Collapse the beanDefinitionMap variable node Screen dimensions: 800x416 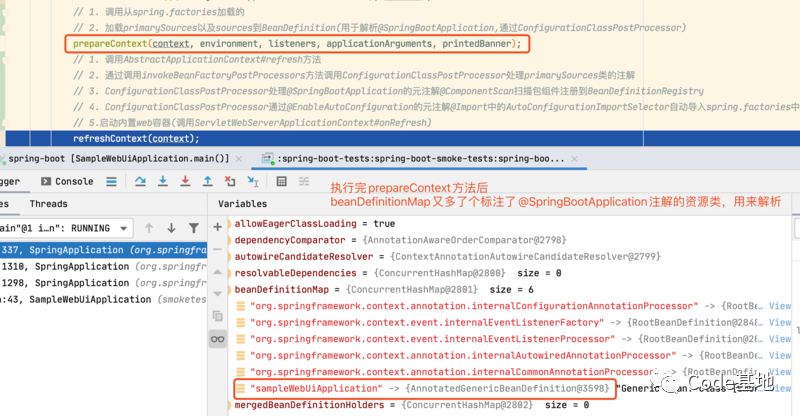[230, 289]
